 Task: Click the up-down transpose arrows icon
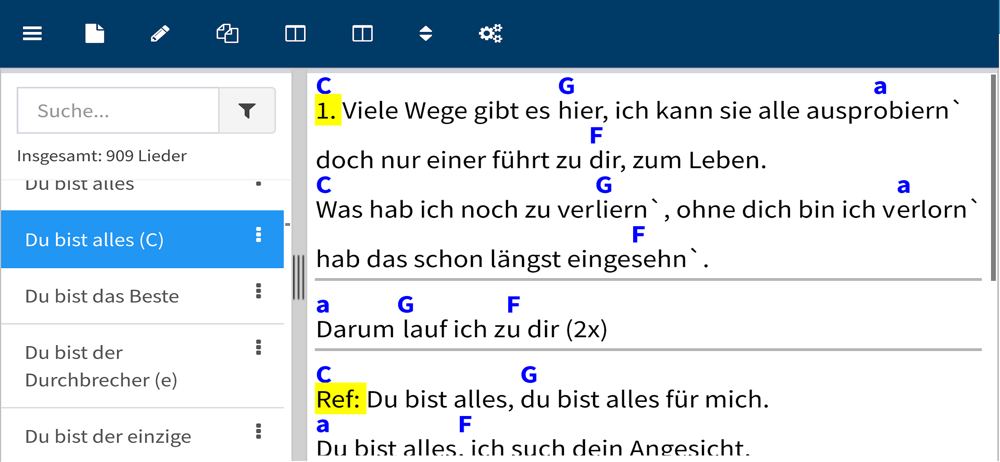[426, 33]
